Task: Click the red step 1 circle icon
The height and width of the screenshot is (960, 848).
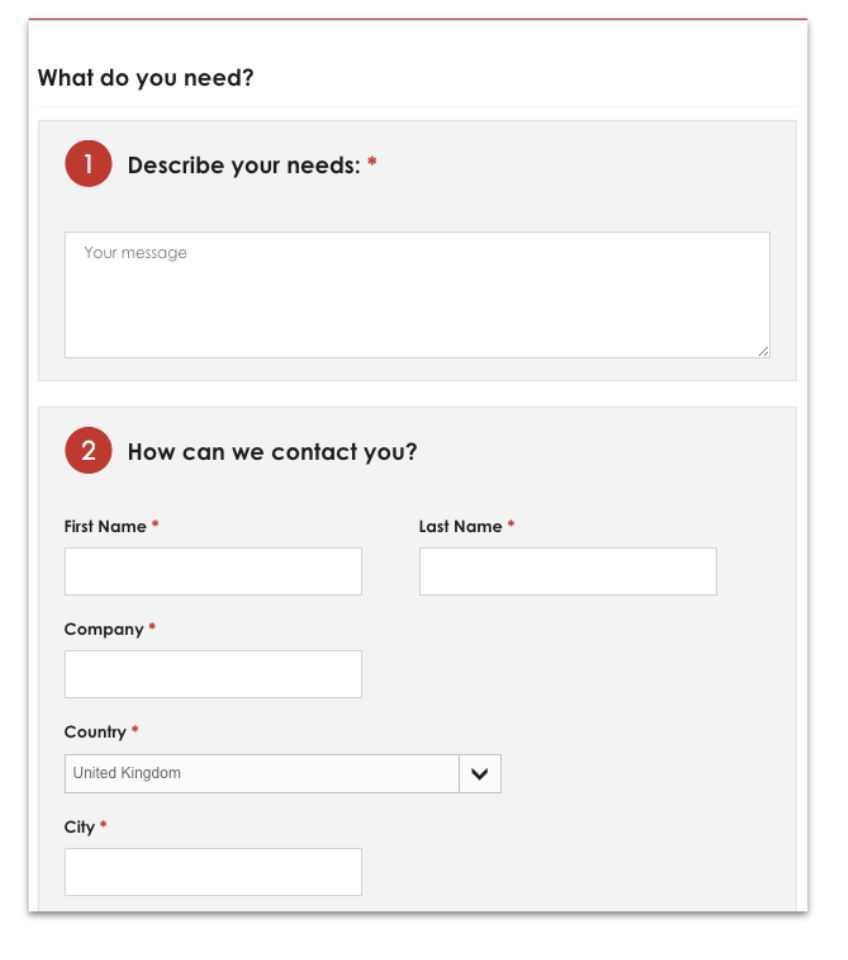Action: [88, 164]
